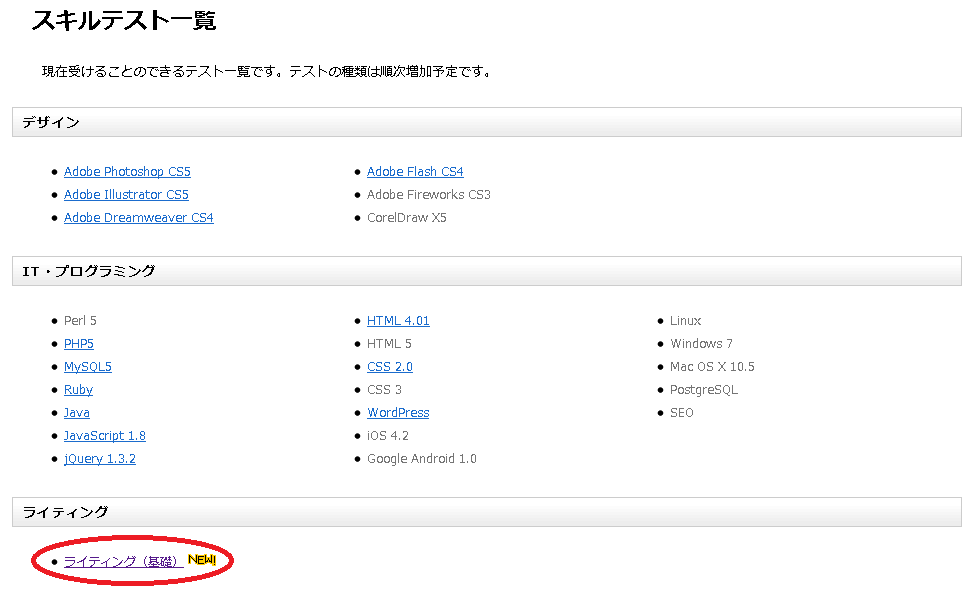The width and height of the screenshot is (975, 594).
Task: Select the Adobe Dreamweaver CS4 link
Action: (x=138, y=218)
